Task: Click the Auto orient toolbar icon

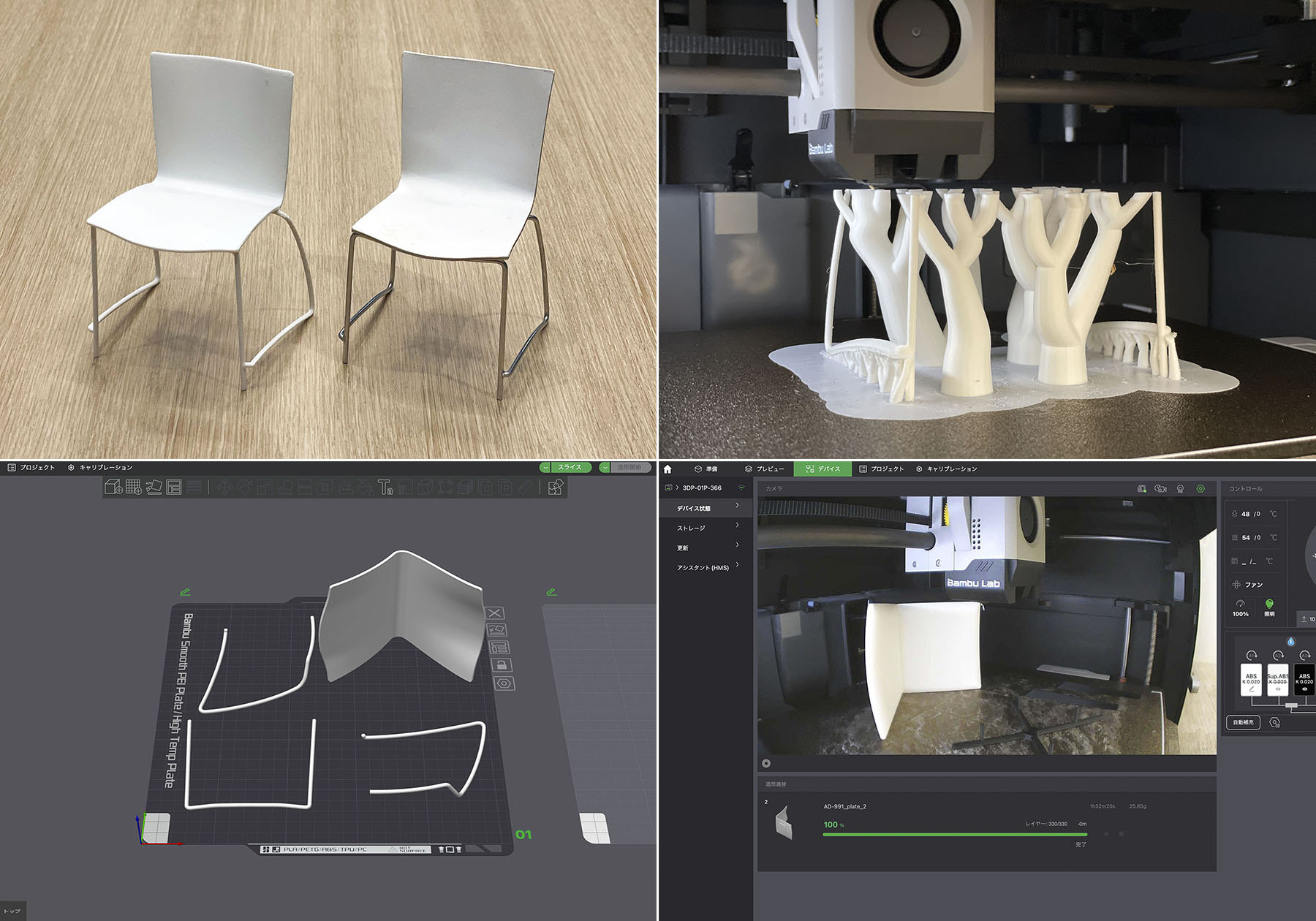Action: pos(154,488)
